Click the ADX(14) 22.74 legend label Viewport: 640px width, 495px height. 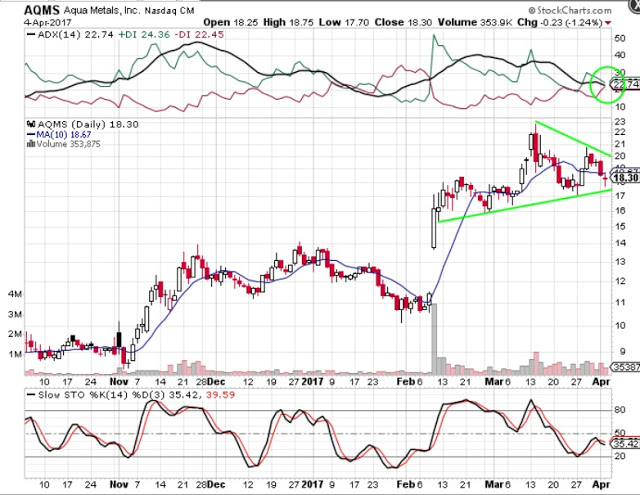tap(70, 35)
